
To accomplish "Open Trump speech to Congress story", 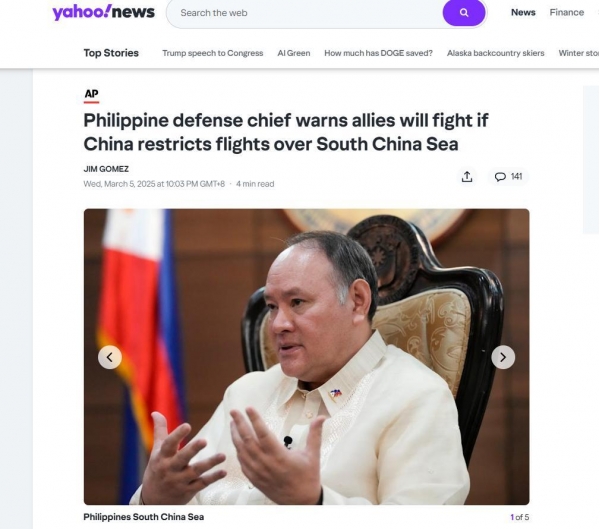I will tap(212, 53).
